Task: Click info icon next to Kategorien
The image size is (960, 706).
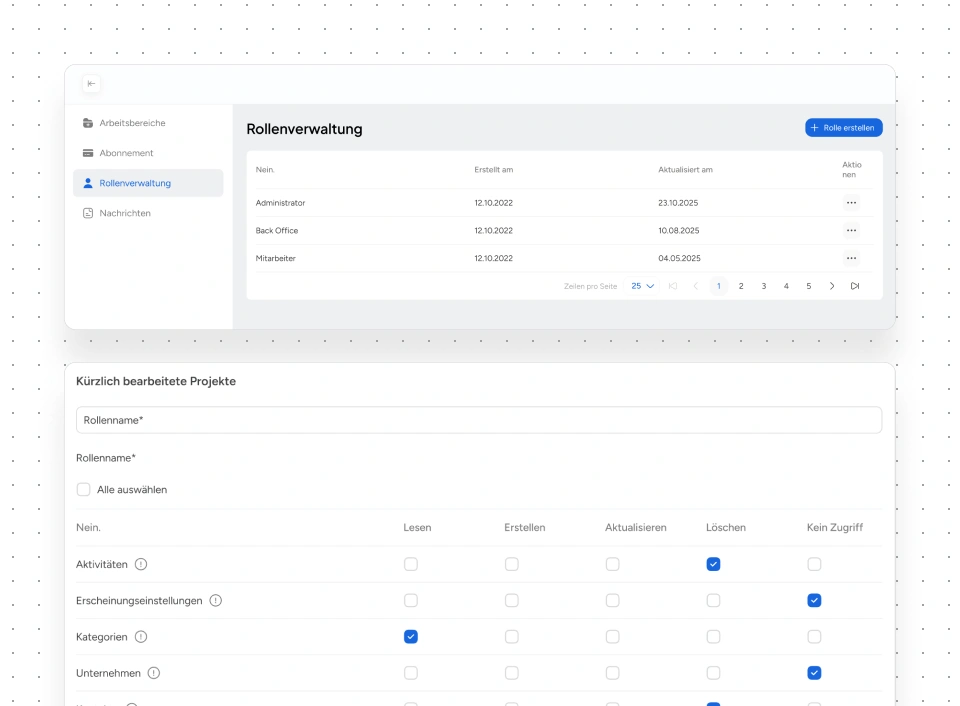Action: coord(141,637)
